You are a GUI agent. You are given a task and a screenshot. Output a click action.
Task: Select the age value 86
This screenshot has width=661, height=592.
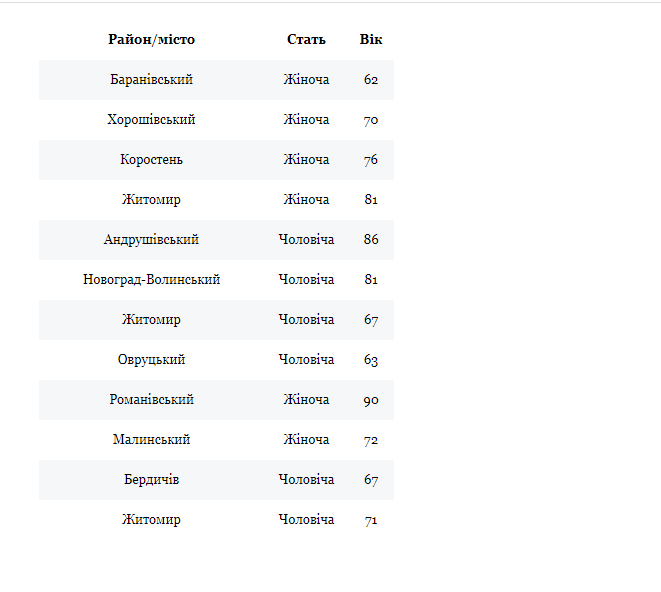pos(371,240)
